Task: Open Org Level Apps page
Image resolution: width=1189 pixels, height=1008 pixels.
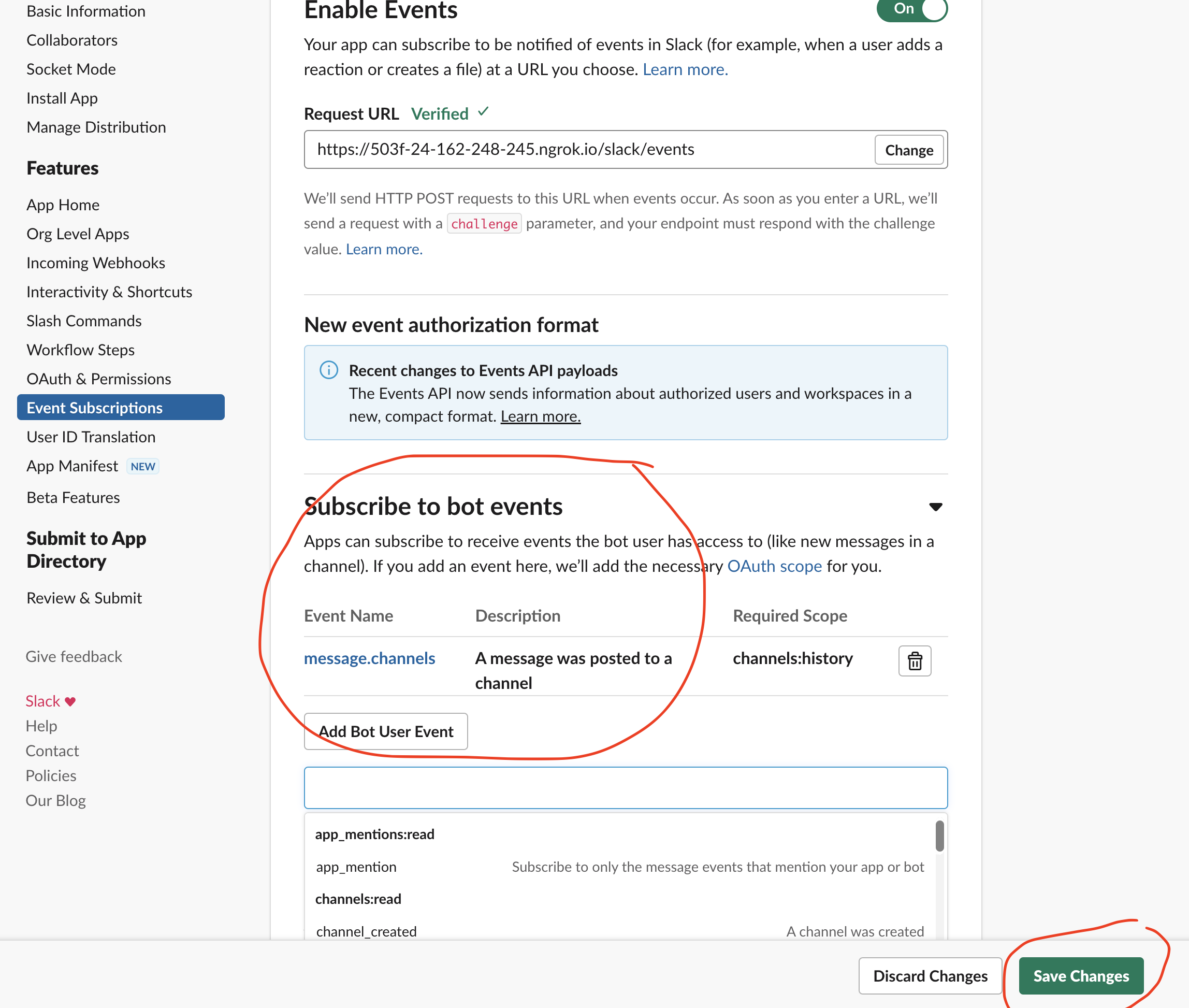Action: 78,234
